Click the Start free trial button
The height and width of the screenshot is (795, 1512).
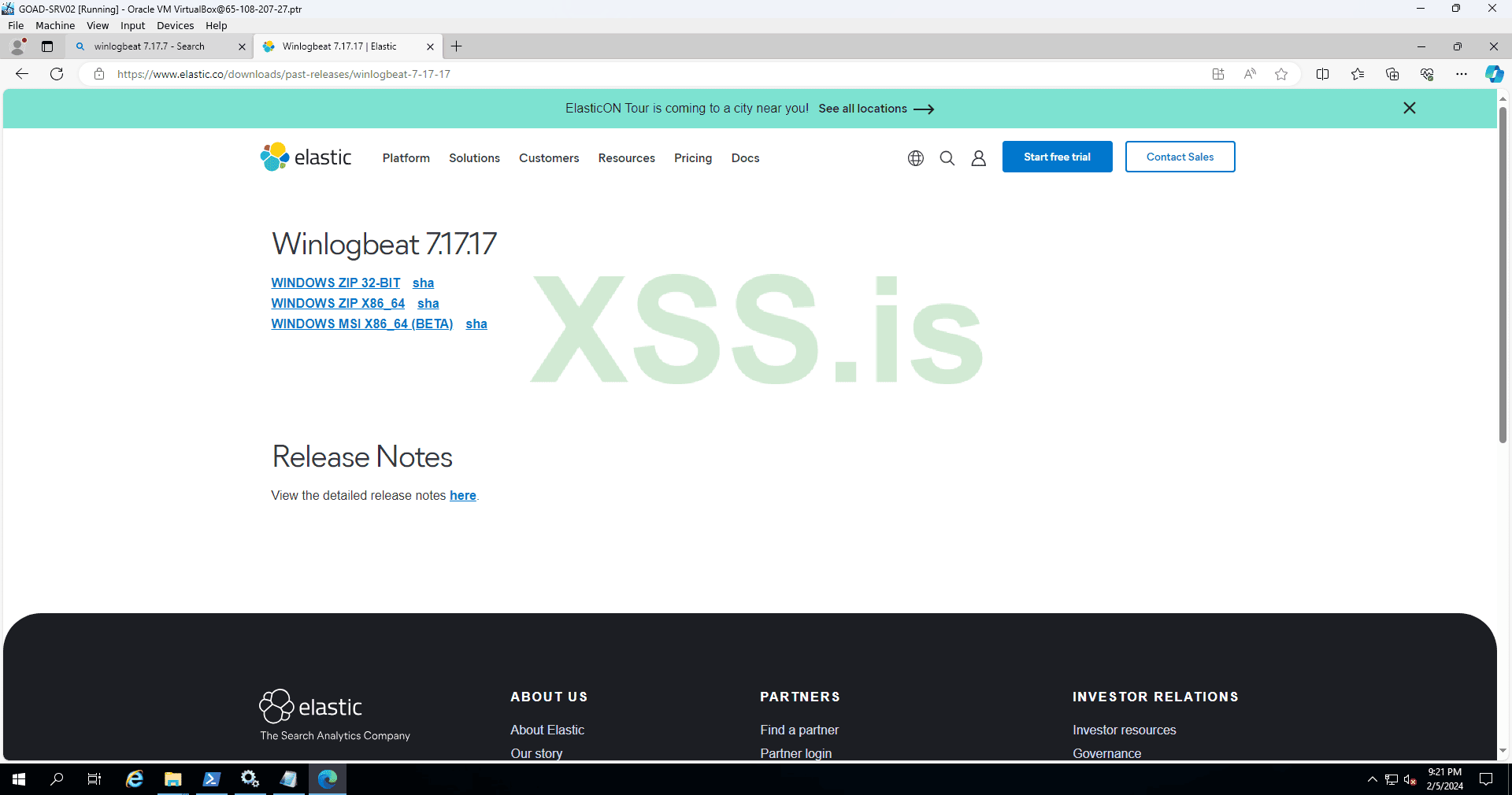click(1058, 157)
